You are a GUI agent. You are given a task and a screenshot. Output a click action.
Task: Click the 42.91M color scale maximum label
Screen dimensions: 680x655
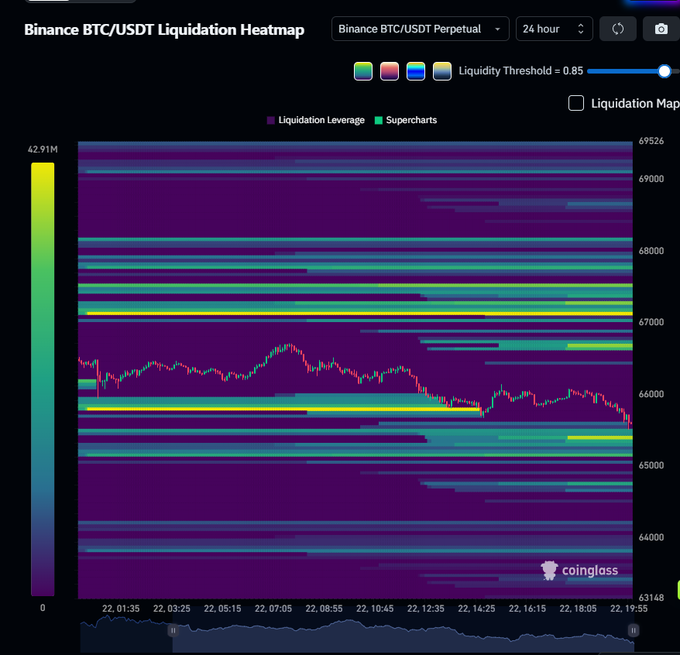42,150
